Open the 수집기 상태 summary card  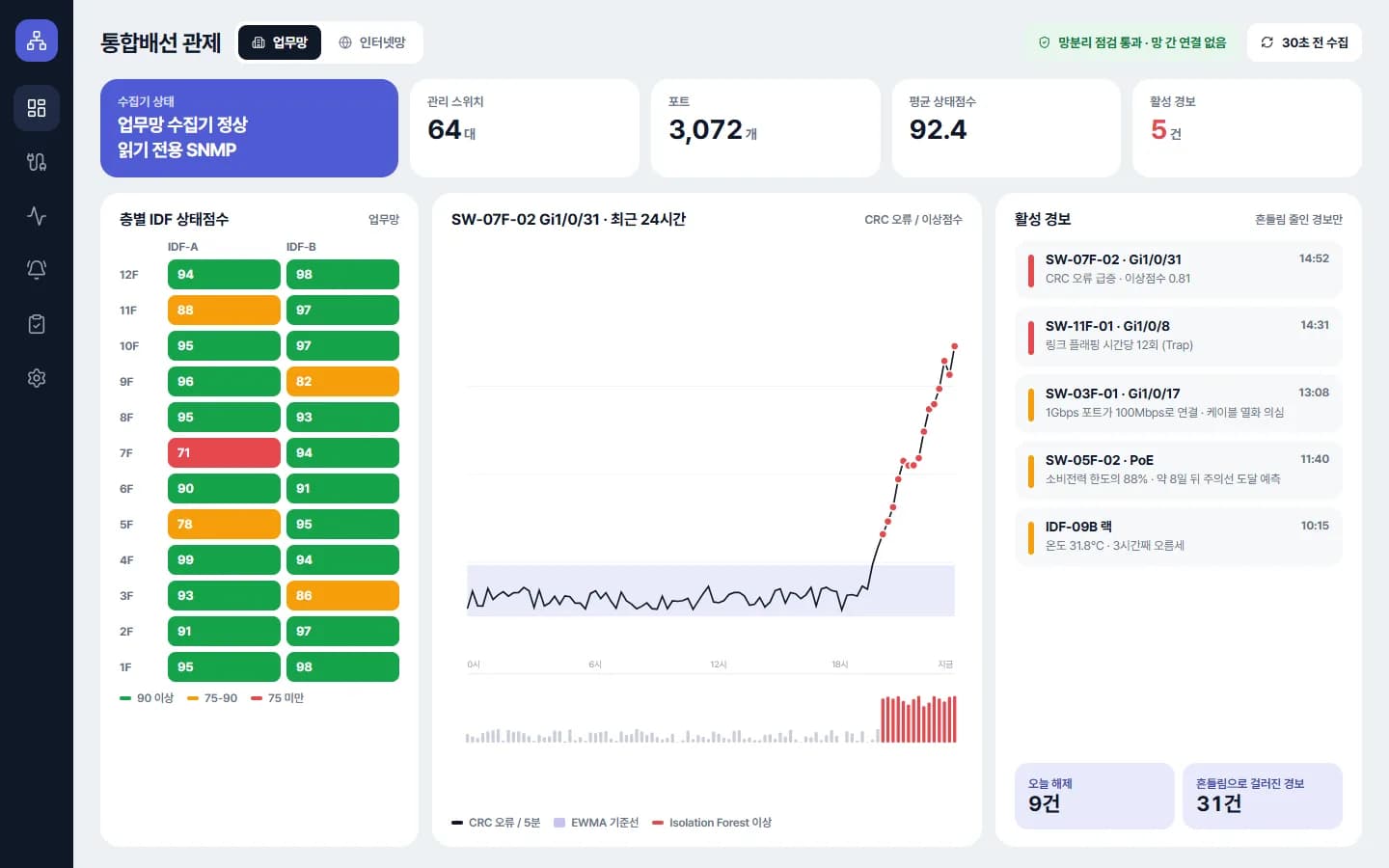click(x=249, y=128)
